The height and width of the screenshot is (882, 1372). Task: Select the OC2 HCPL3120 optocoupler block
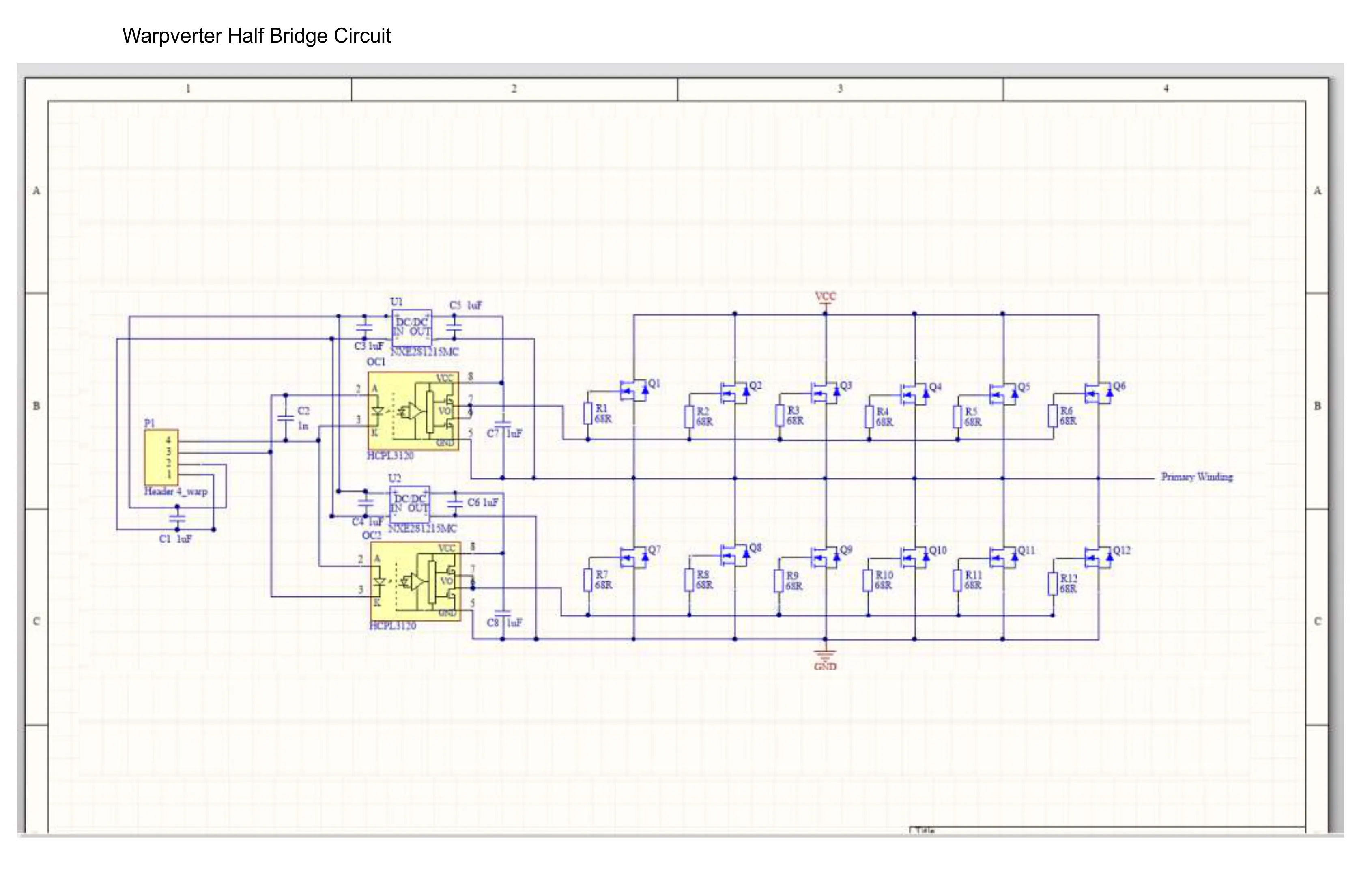[x=415, y=581]
